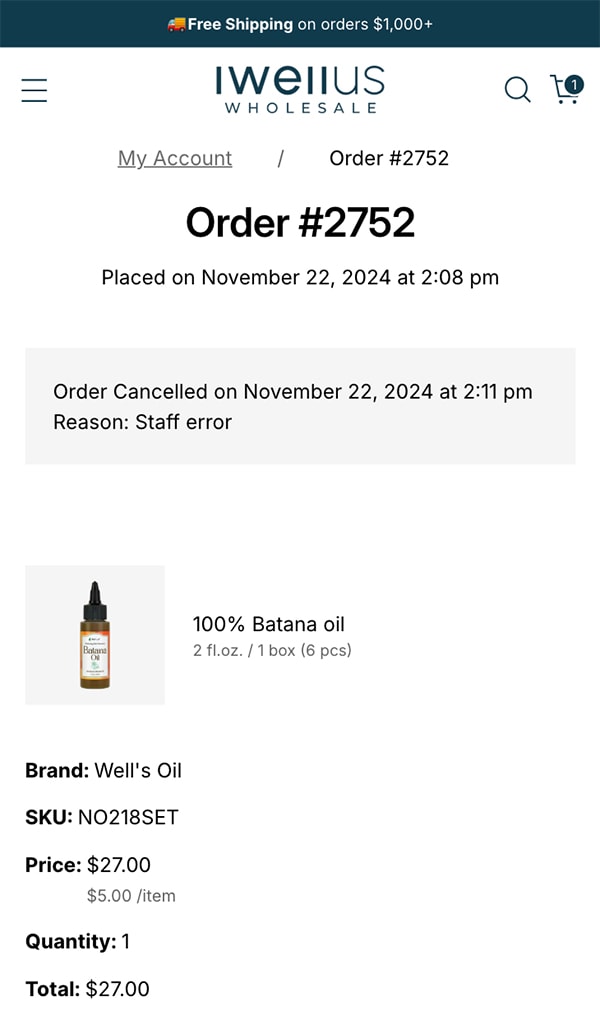Click the Order #2752 page heading
The image size is (600, 1016).
pyautogui.click(x=300, y=222)
